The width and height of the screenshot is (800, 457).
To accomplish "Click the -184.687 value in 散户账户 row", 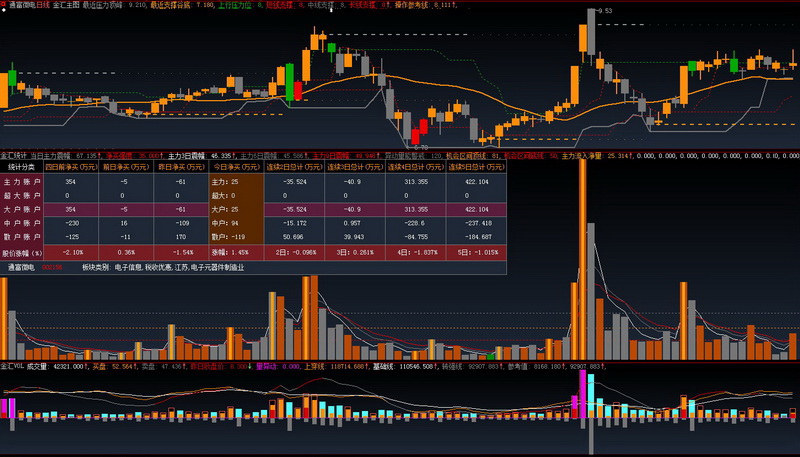I will pyautogui.click(x=477, y=237).
